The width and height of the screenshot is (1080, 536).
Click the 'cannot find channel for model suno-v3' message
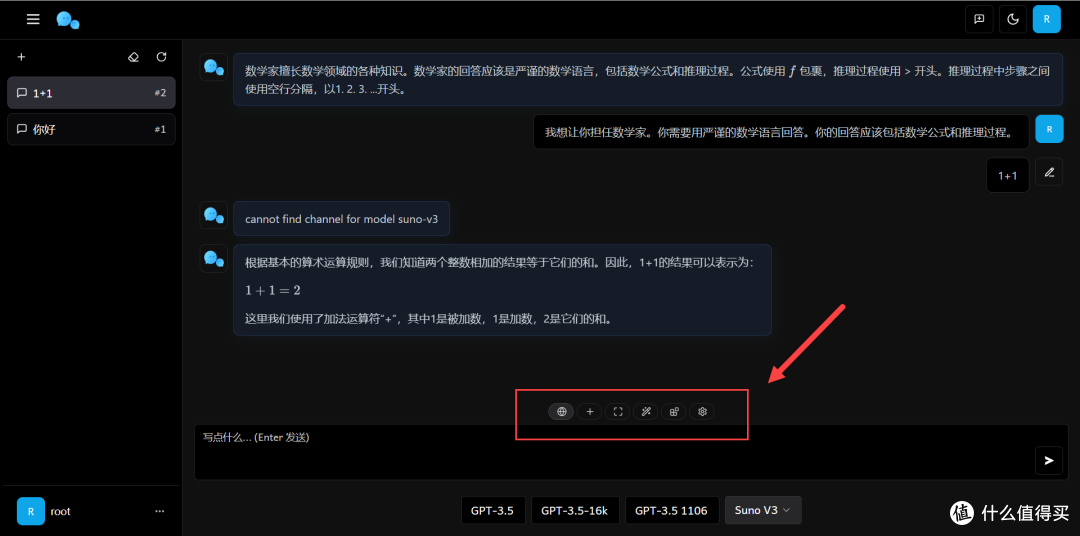[x=342, y=219]
